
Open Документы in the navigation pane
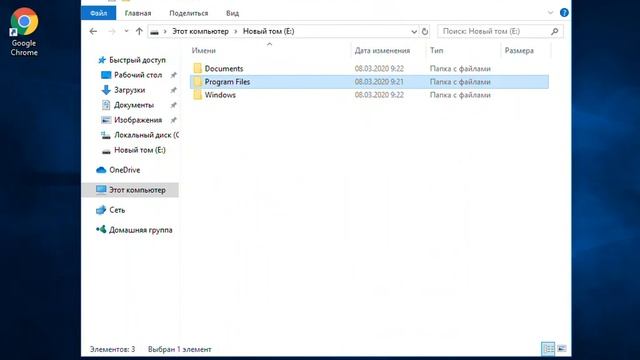click(134, 105)
